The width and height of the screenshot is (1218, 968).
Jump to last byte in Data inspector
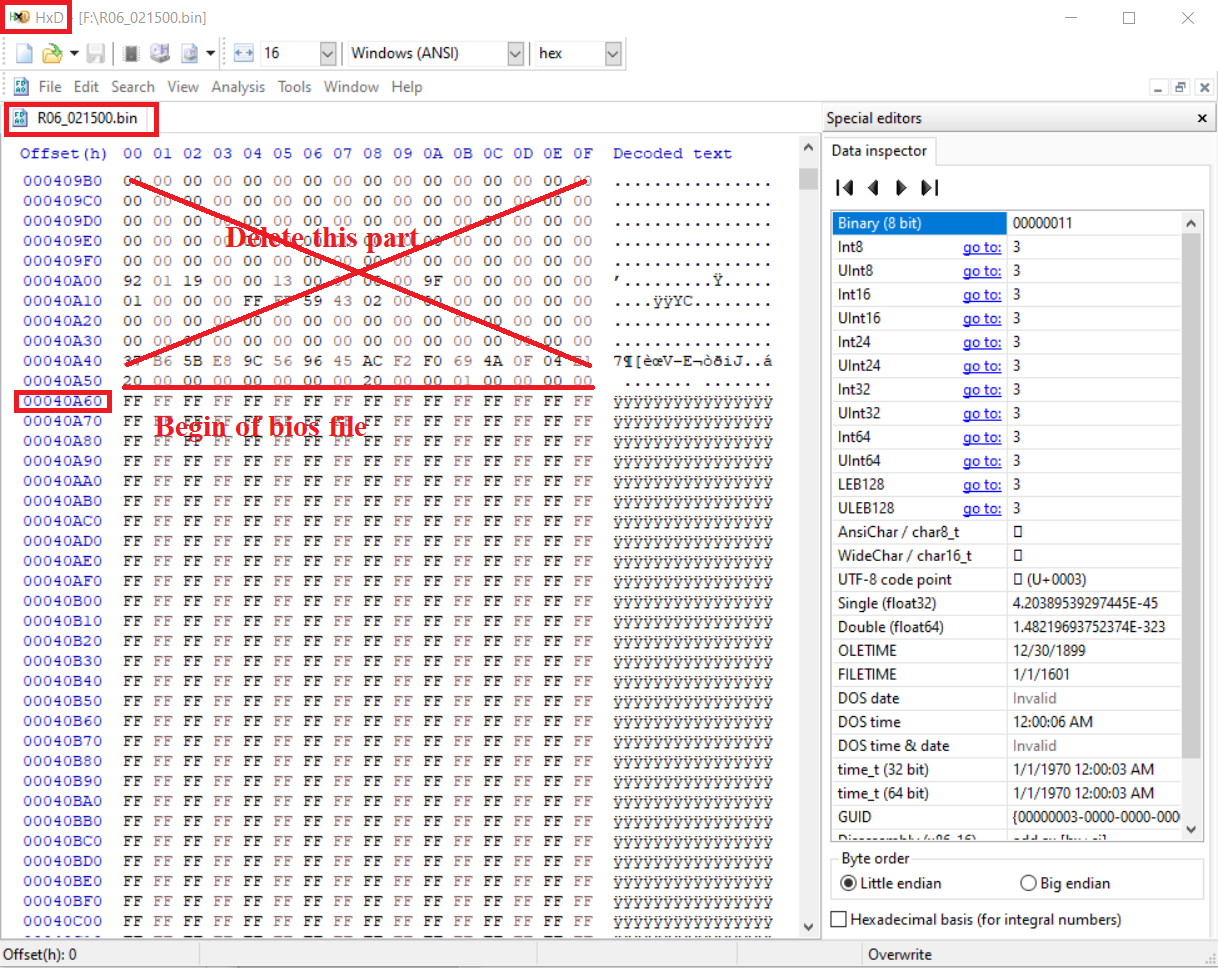tap(929, 187)
